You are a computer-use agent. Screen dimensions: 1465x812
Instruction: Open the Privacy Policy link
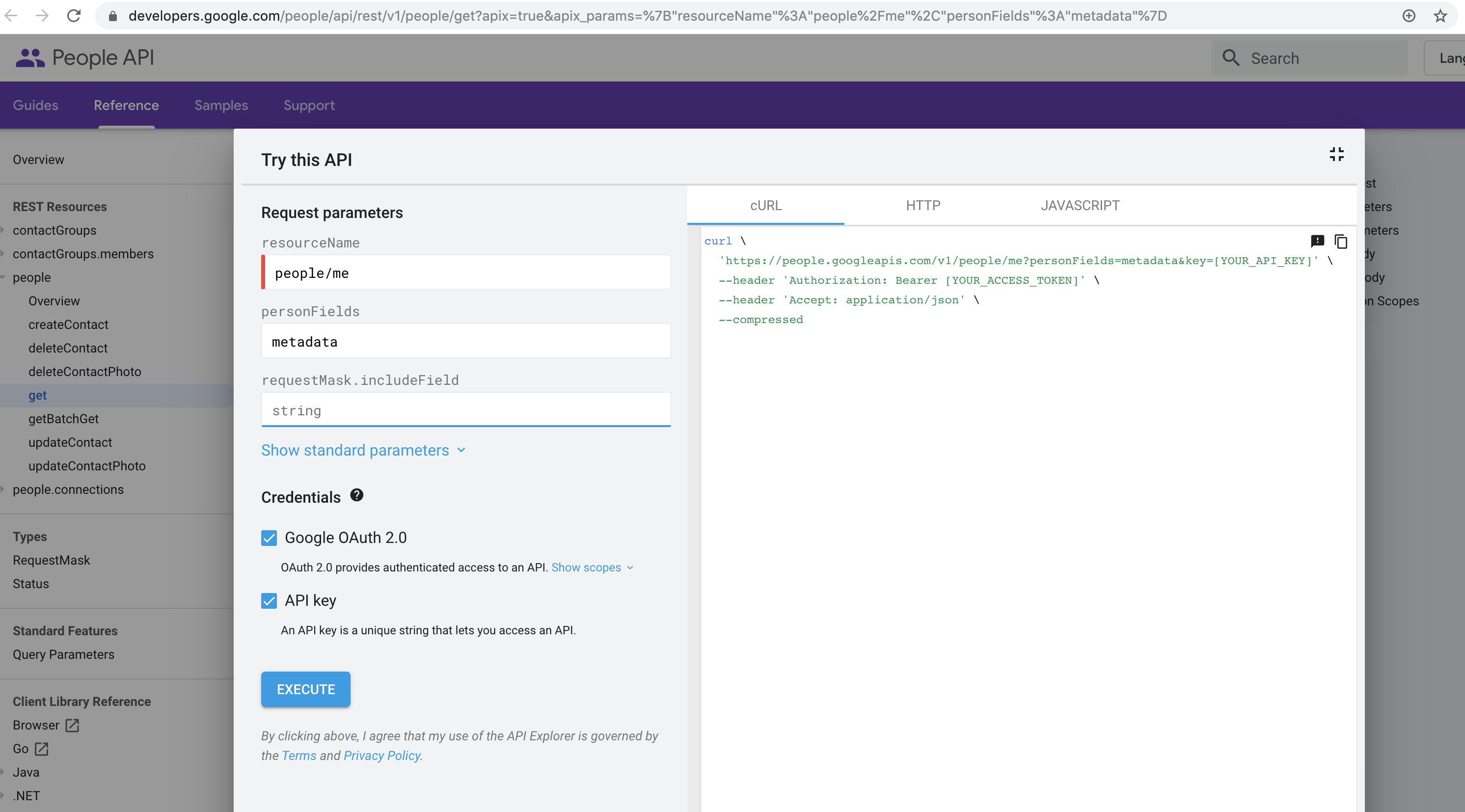381,756
